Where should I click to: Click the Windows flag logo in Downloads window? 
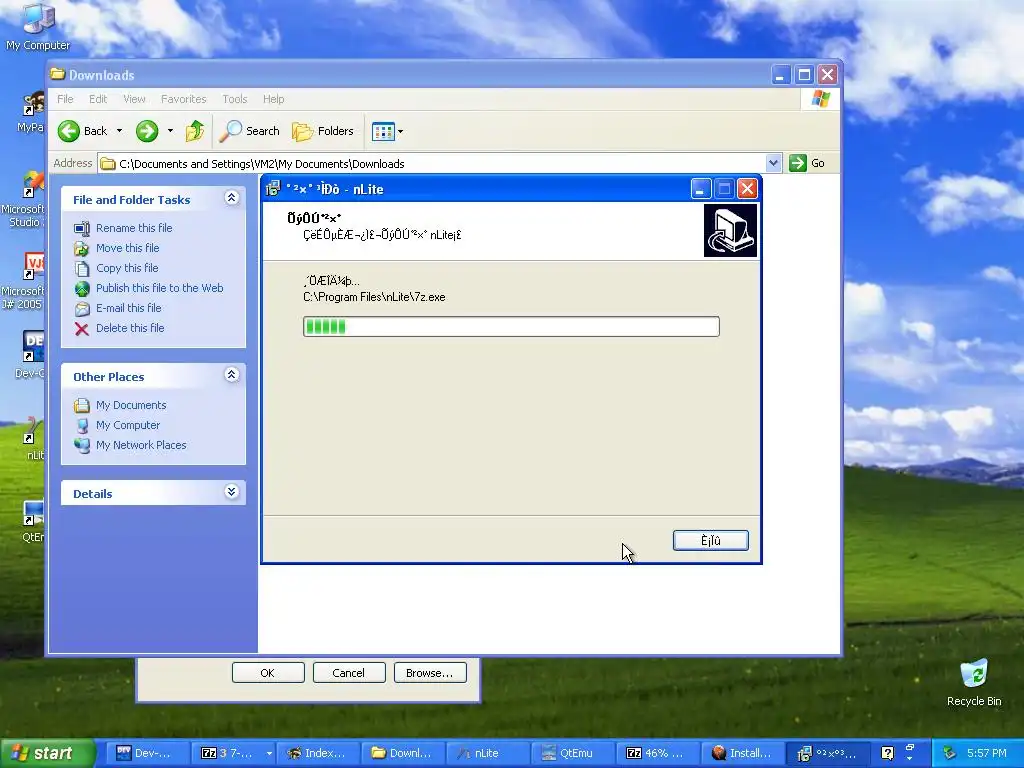point(820,99)
